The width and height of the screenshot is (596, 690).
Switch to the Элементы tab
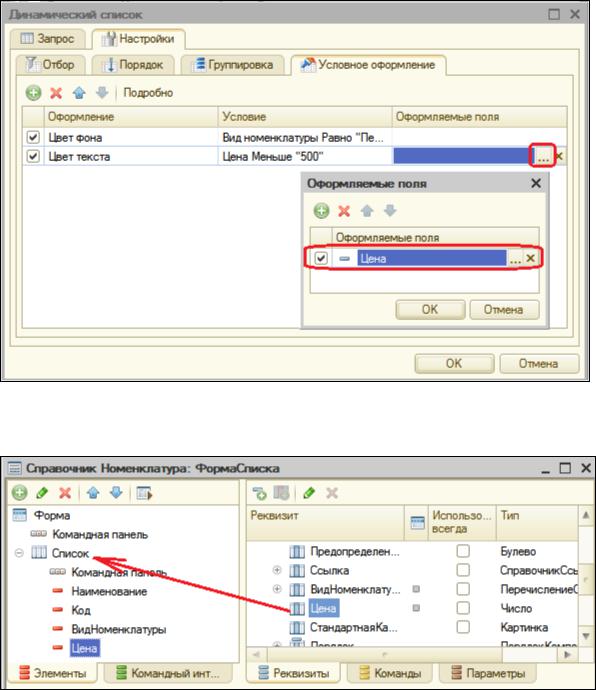[53, 673]
